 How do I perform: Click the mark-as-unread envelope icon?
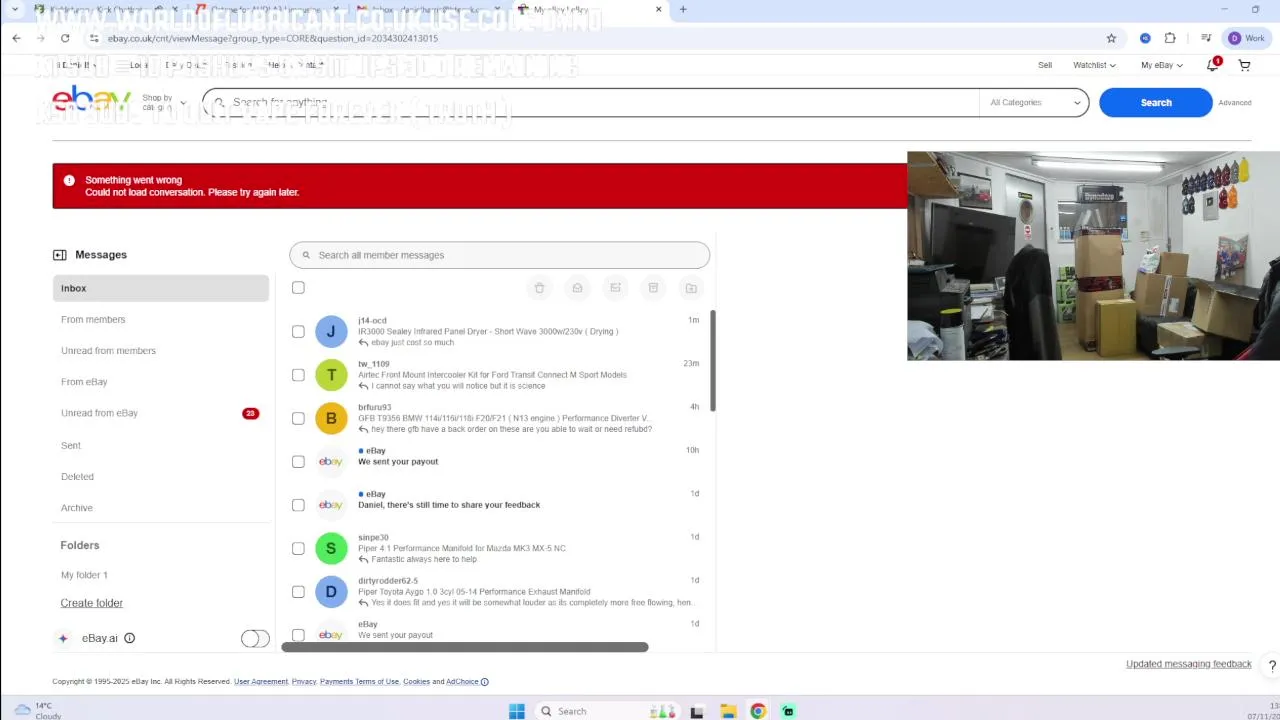coord(615,288)
